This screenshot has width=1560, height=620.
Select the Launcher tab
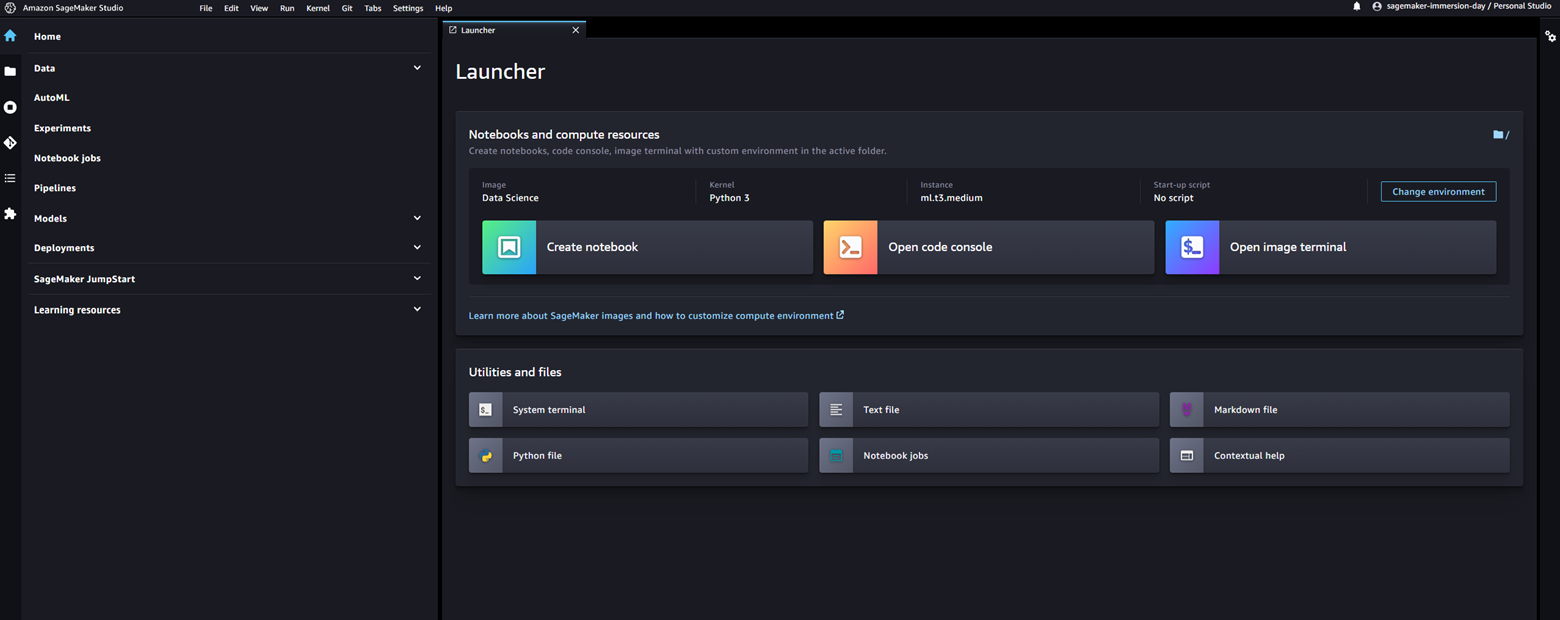tap(514, 30)
